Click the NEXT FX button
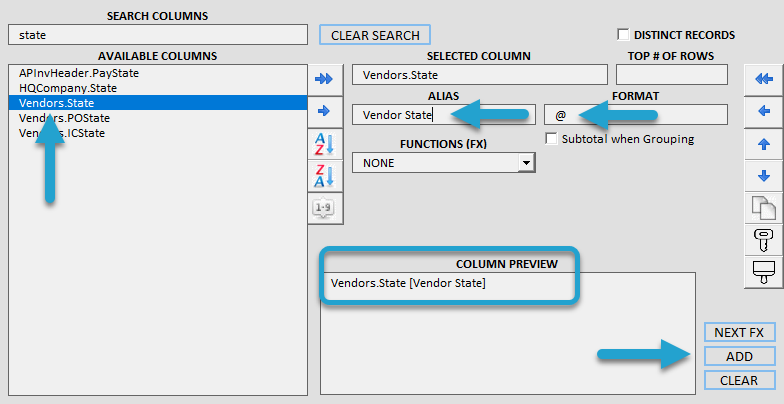The image size is (784, 404). (739, 332)
